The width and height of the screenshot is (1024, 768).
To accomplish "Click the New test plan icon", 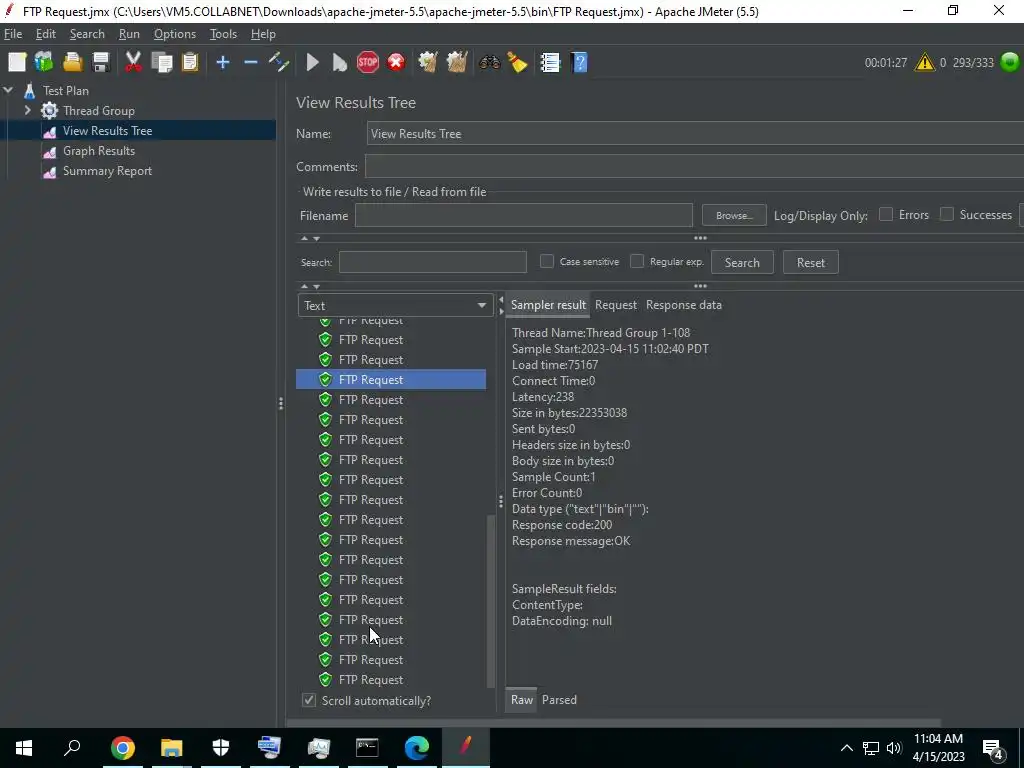I will pos(17,63).
